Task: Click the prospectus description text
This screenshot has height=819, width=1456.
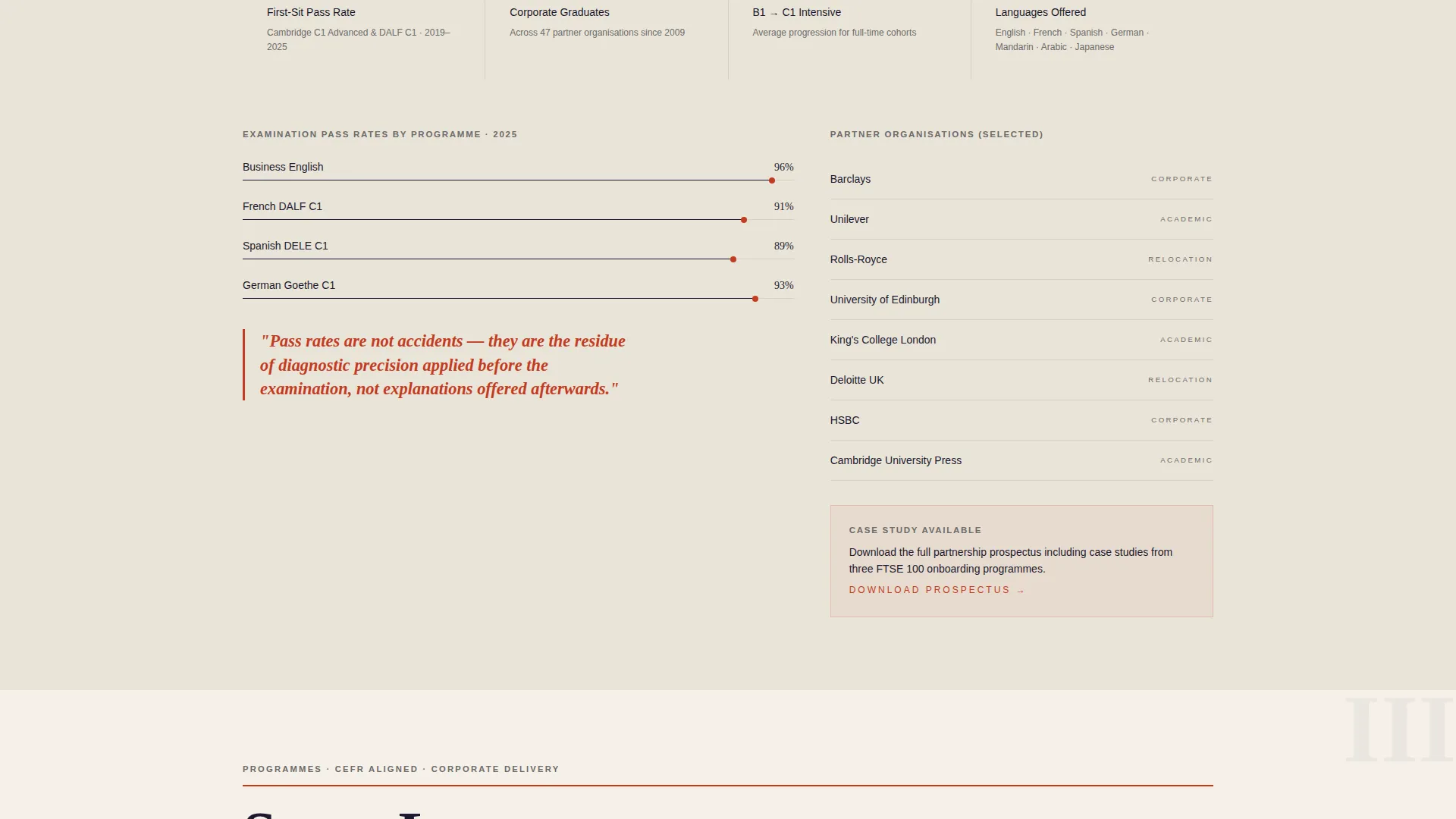Action: click(x=1011, y=560)
